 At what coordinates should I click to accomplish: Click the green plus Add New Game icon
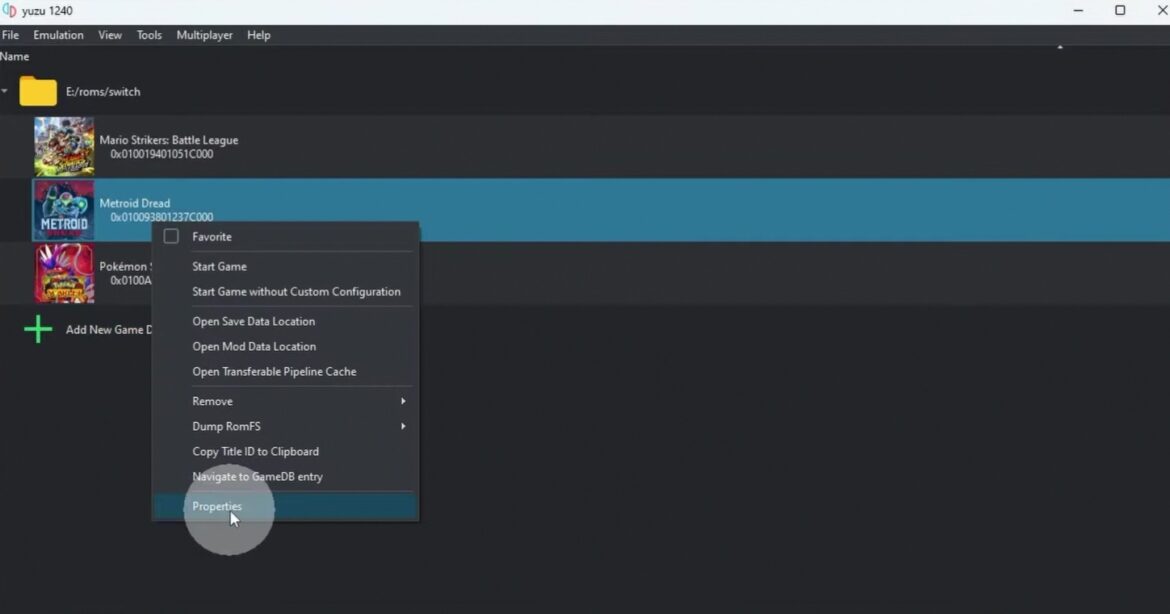tap(38, 329)
